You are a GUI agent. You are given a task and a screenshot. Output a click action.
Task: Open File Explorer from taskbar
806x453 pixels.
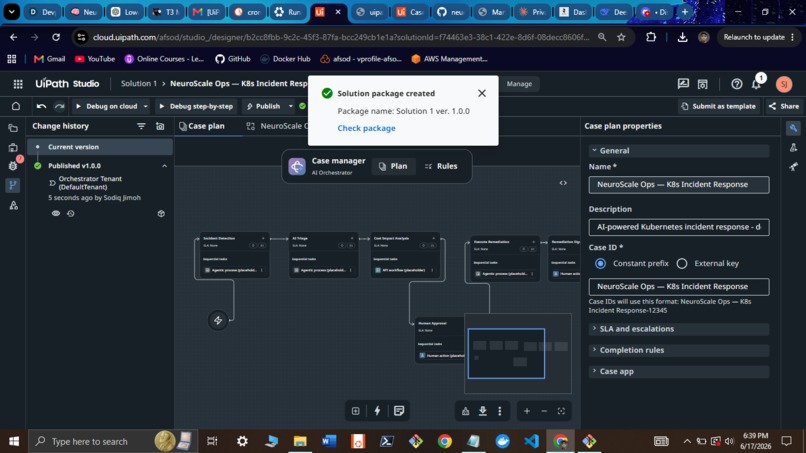(300, 441)
